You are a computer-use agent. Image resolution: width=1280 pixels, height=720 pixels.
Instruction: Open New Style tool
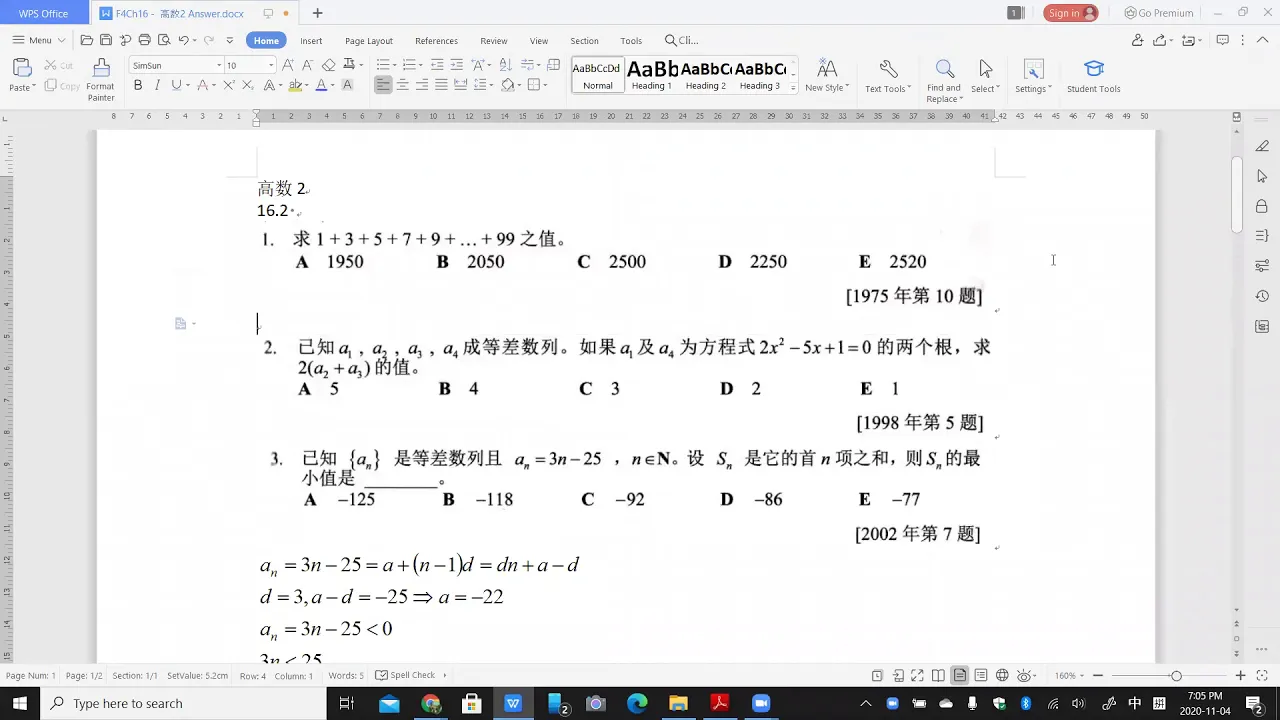pos(827,69)
